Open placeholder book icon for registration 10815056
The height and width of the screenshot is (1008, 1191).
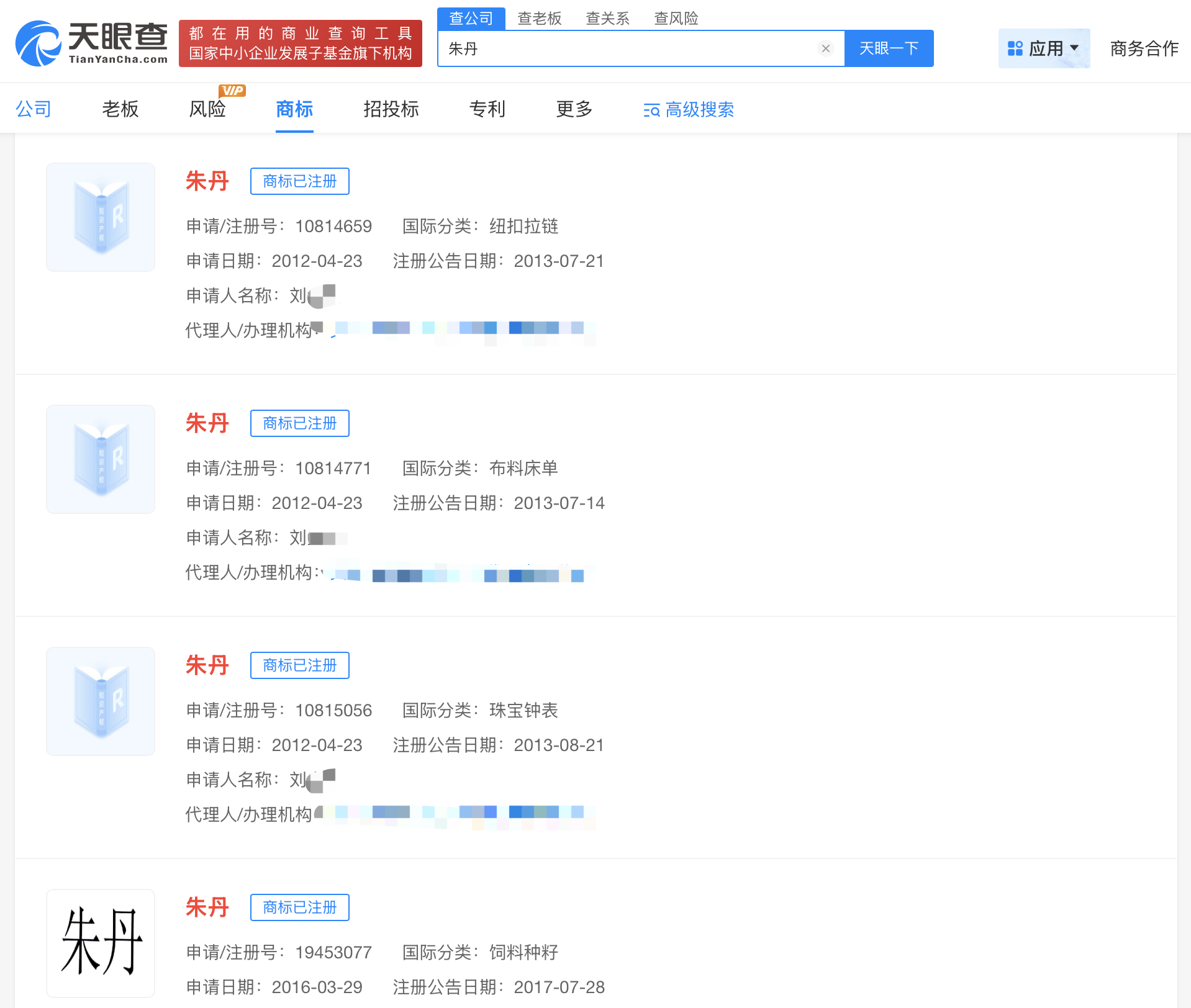101,701
